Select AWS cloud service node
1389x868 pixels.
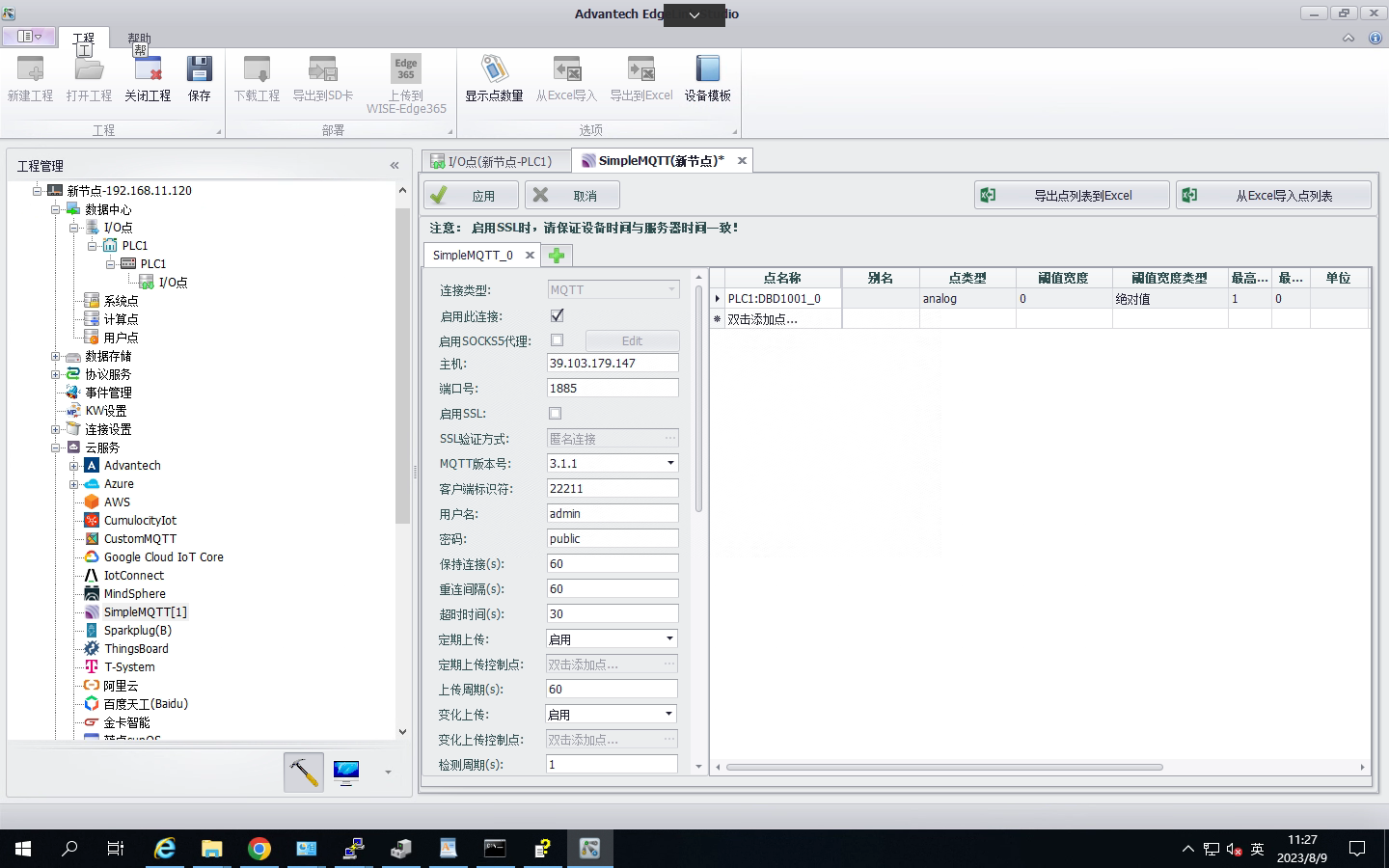tap(117, 502)
